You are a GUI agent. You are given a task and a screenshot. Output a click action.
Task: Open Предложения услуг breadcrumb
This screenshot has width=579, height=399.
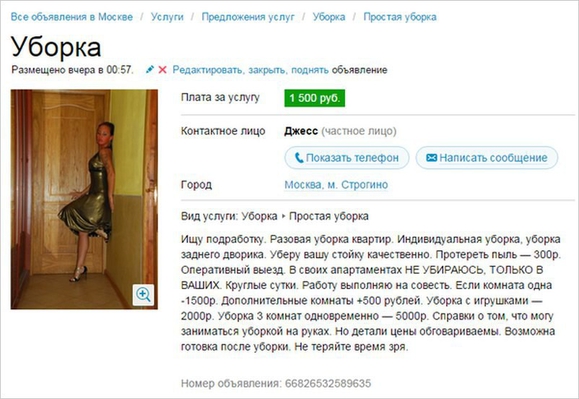[248, 17]
